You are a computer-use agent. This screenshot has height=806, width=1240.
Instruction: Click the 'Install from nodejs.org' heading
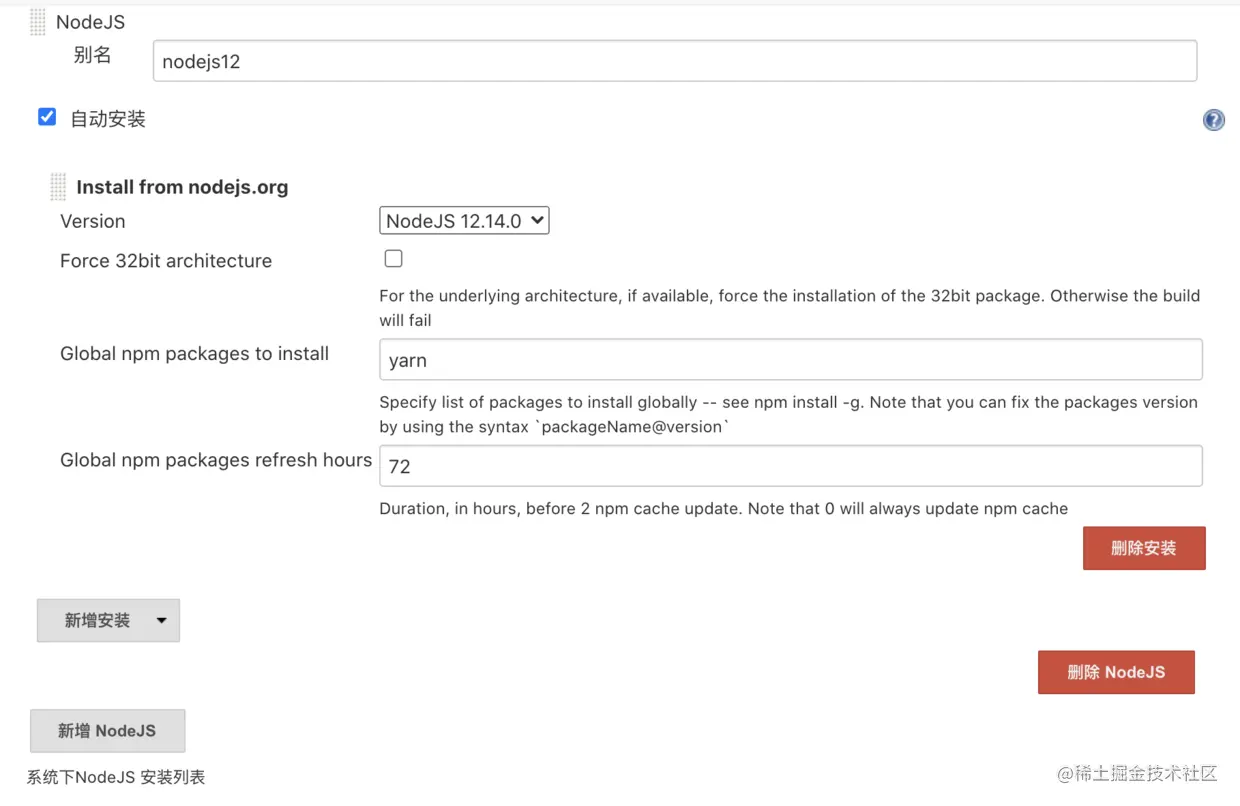182,187
